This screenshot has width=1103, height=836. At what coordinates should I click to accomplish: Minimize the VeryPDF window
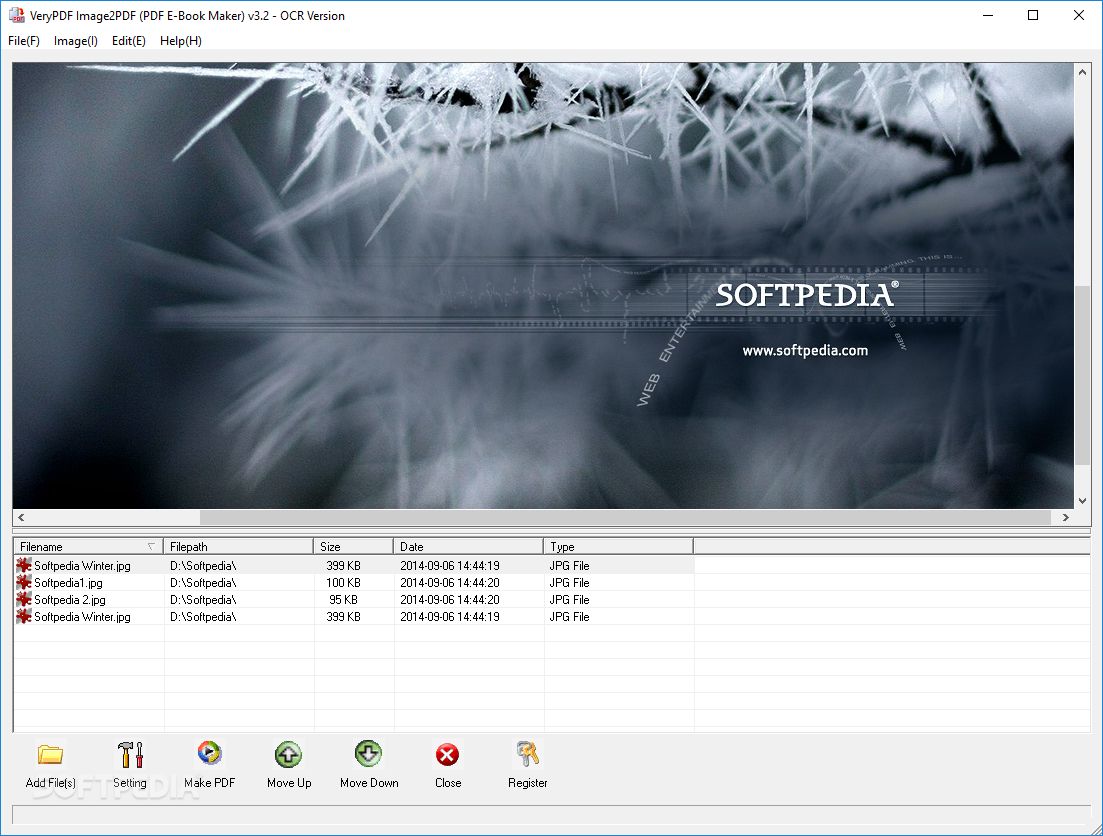(988, 15)
